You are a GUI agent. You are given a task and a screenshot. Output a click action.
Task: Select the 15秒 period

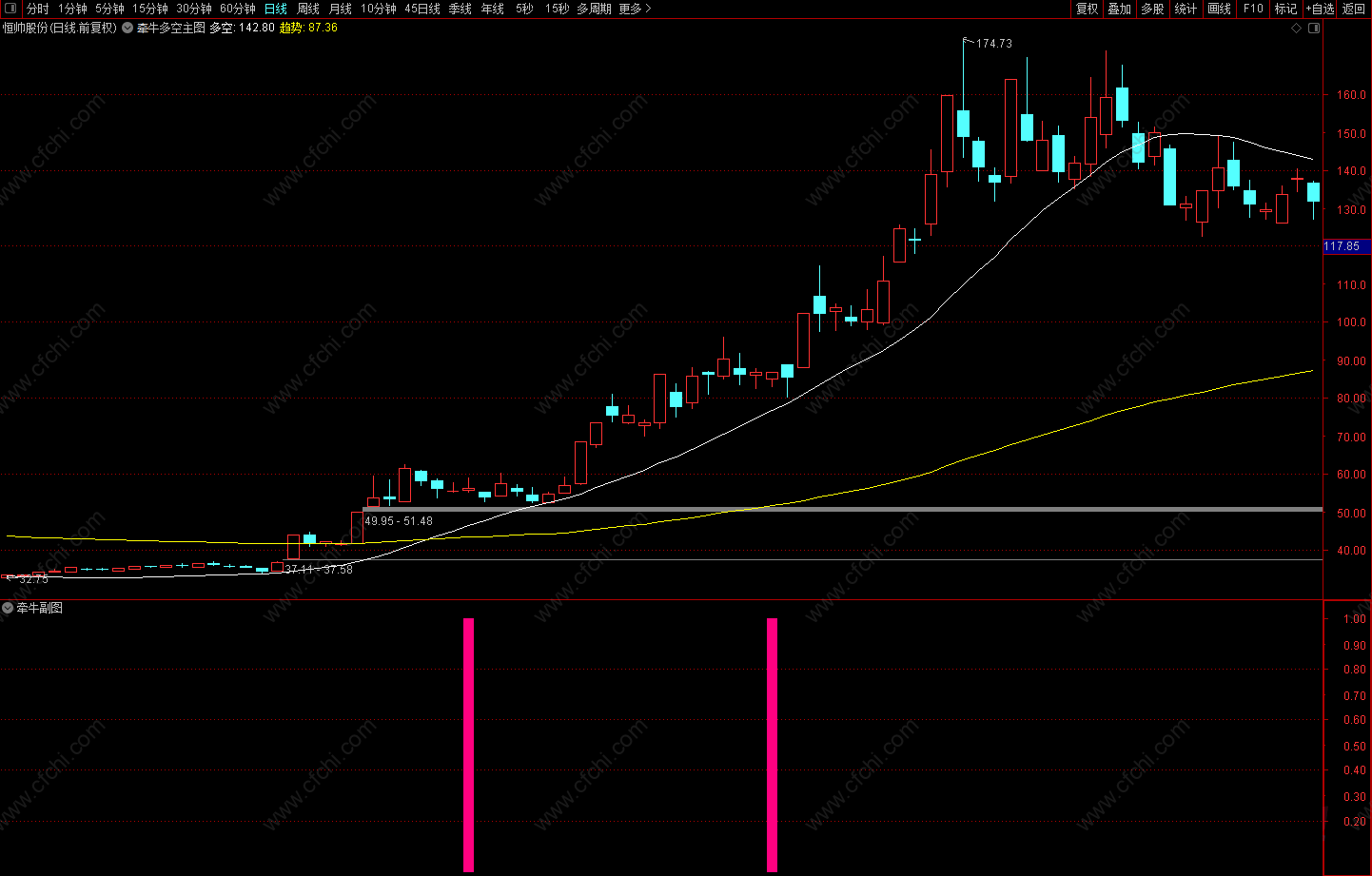(557, 9)
